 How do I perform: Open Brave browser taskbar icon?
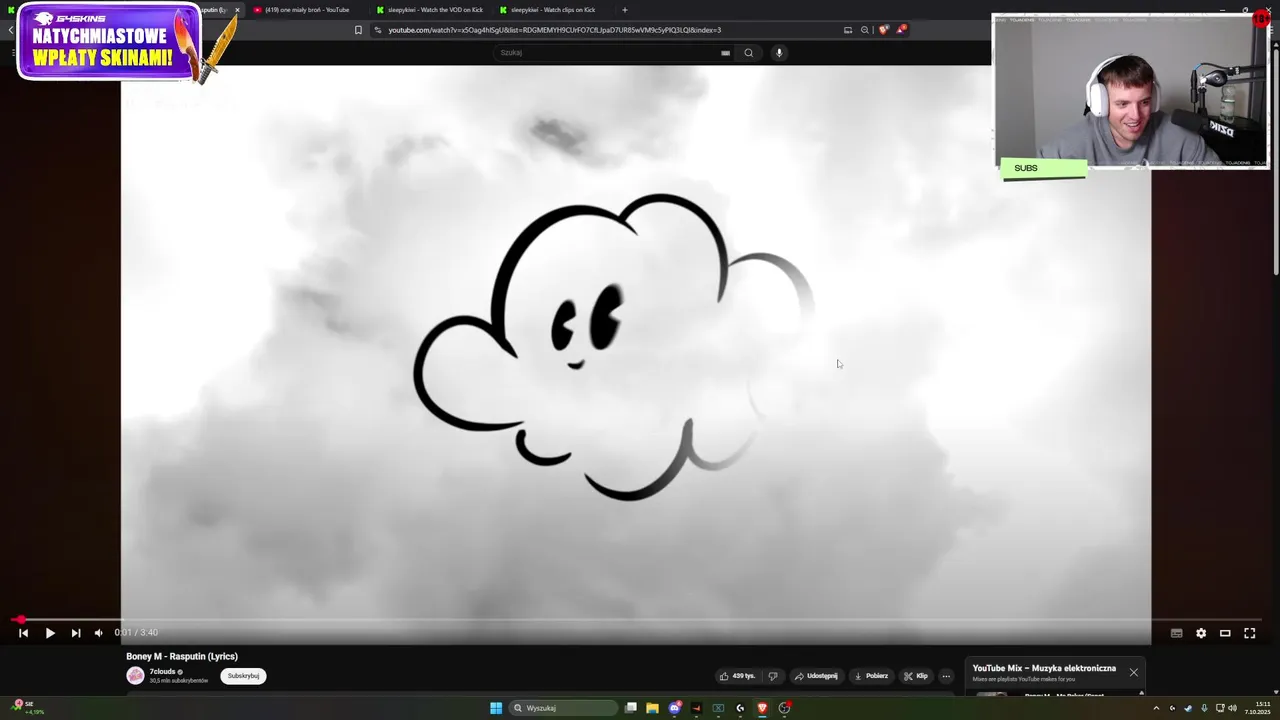pyautogui.click(x=762, y=708)
